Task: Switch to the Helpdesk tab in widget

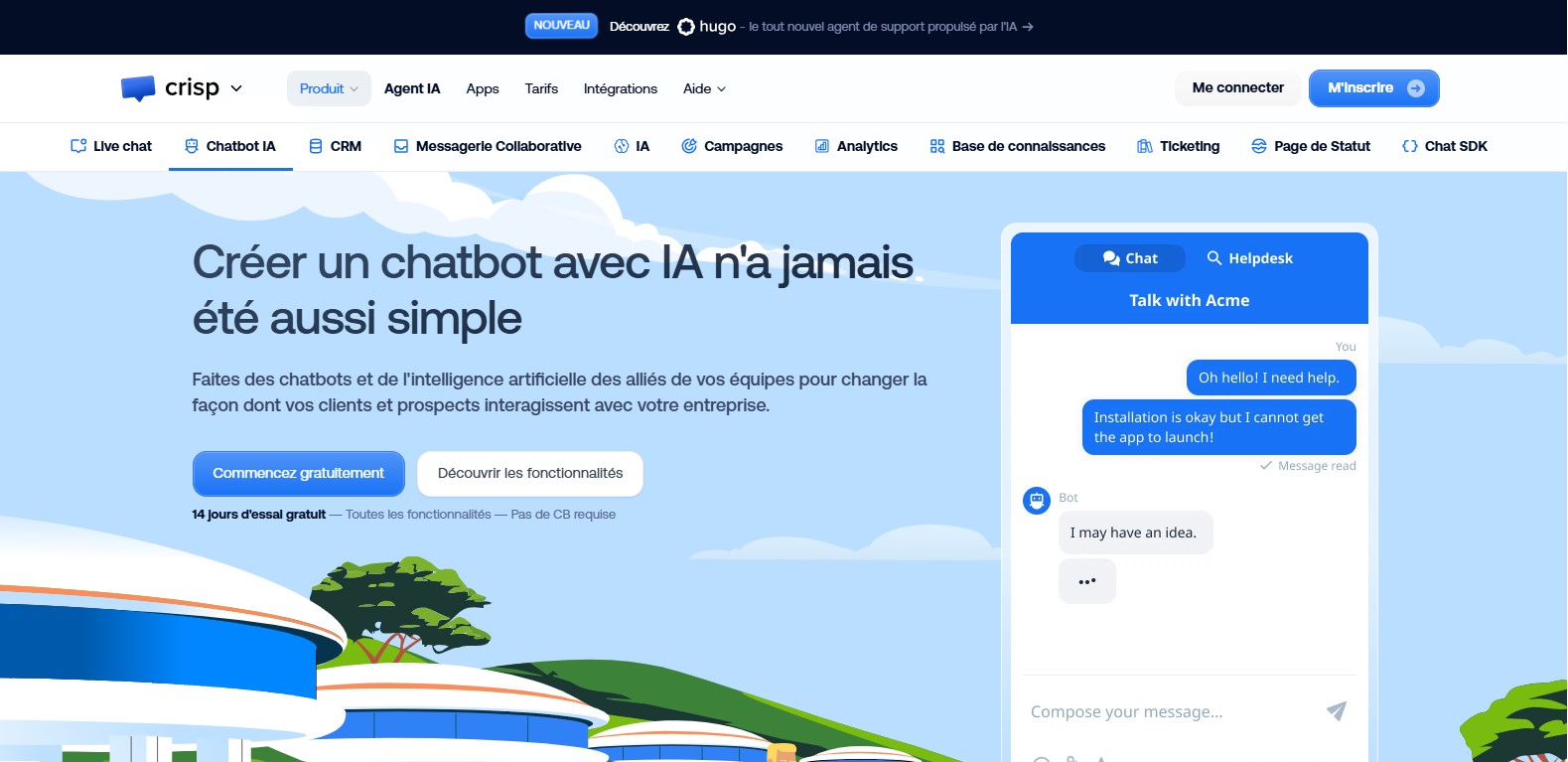Action: click(x=1249, y=258)
